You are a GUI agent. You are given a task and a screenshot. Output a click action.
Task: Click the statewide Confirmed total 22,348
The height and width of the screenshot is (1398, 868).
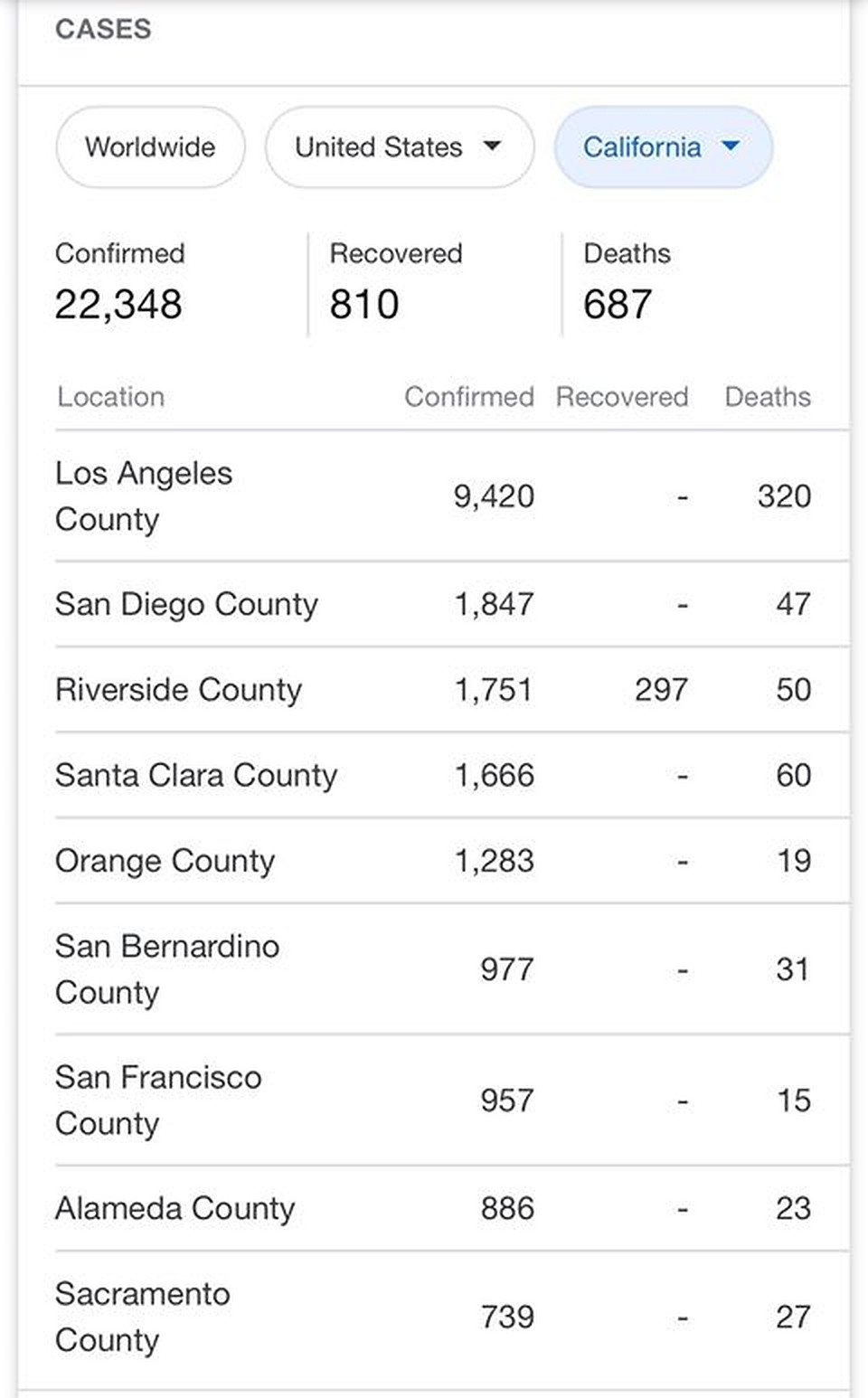click(118, 305)
